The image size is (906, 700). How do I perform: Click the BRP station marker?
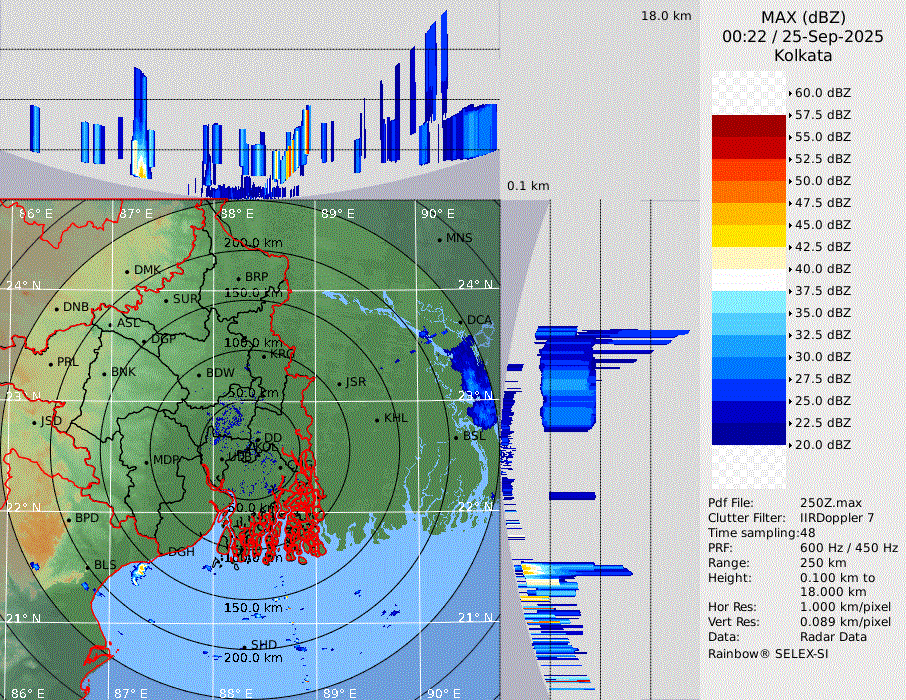[238, 278]
